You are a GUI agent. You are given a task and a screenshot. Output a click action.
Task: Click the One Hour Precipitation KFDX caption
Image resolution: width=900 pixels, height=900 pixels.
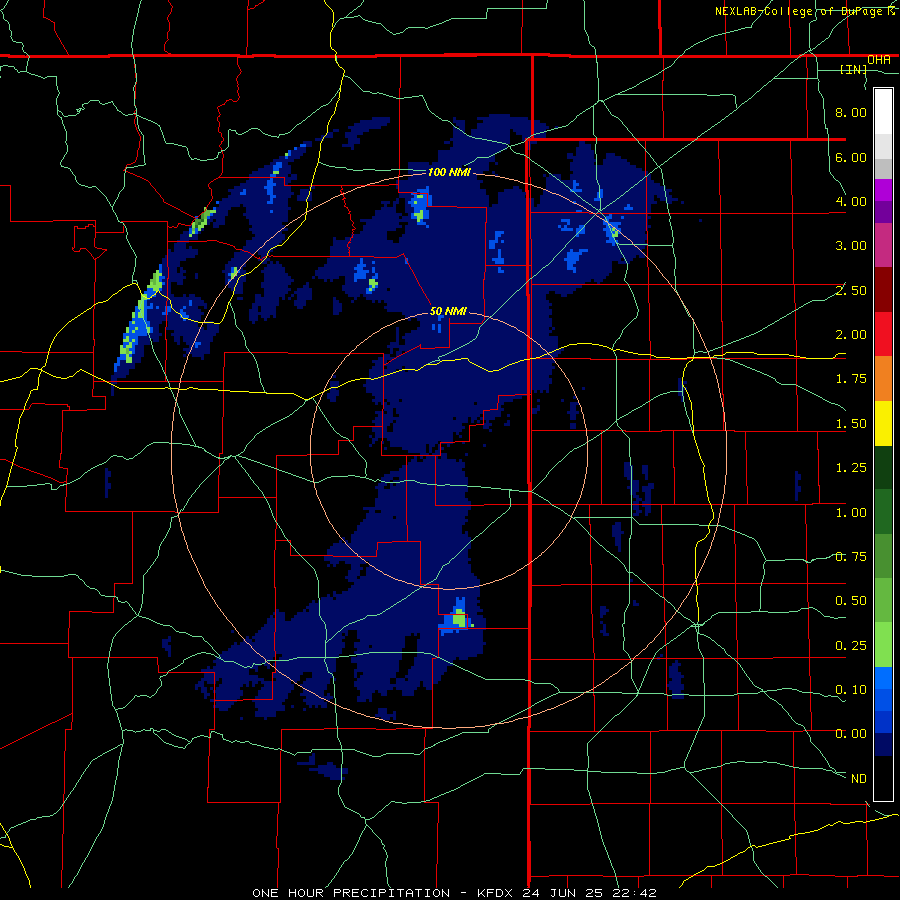point(454,893)
